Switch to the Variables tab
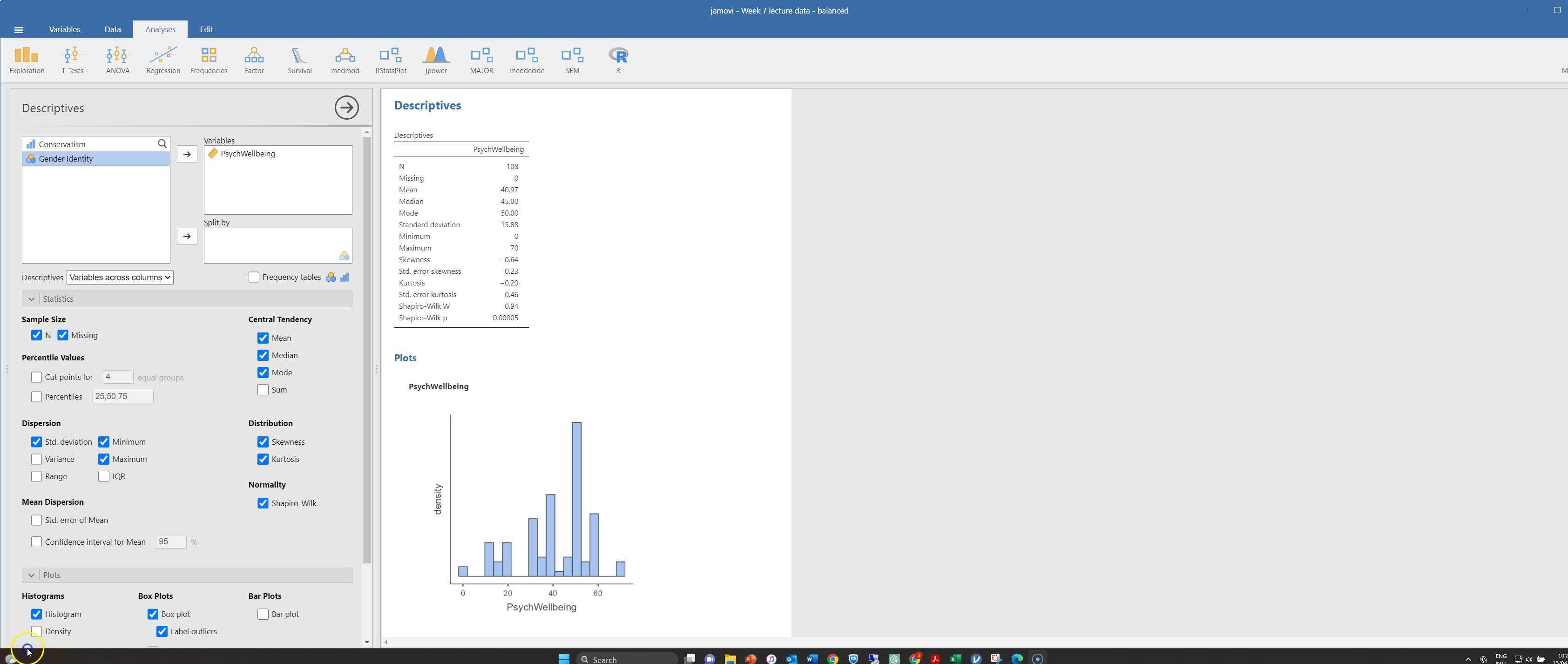Viewport: 1568px width, 664px height. coord(65,29)
